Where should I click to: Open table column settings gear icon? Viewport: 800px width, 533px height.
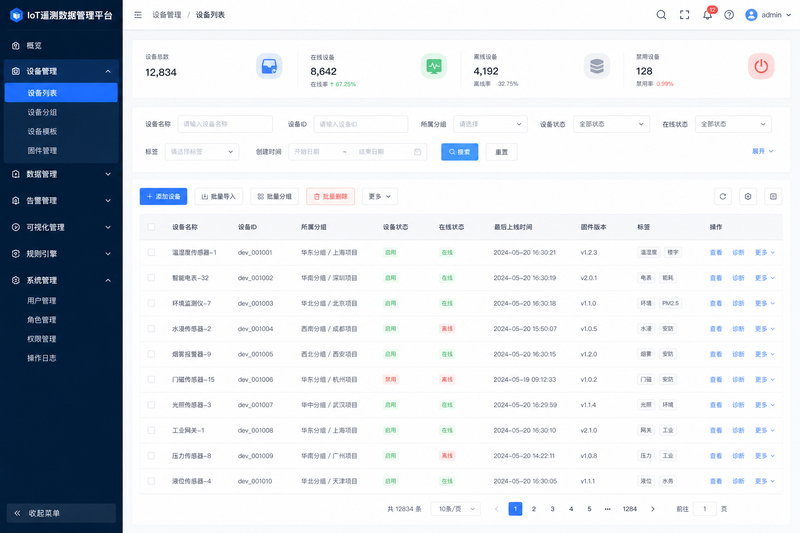tap(748, 196)
